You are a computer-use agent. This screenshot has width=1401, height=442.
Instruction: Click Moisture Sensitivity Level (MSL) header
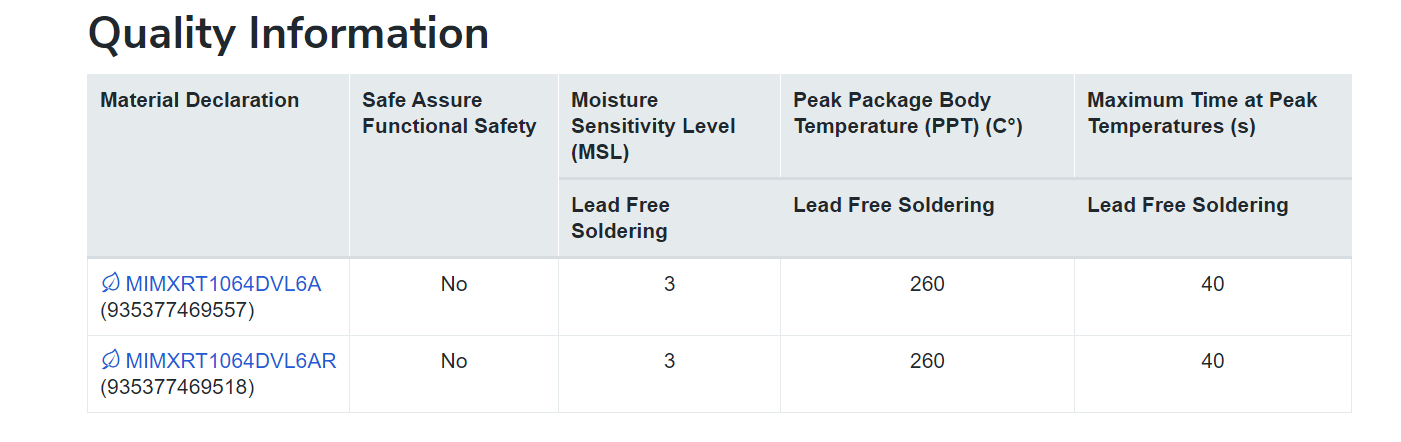pyautogui.click(x=653, y=126)
